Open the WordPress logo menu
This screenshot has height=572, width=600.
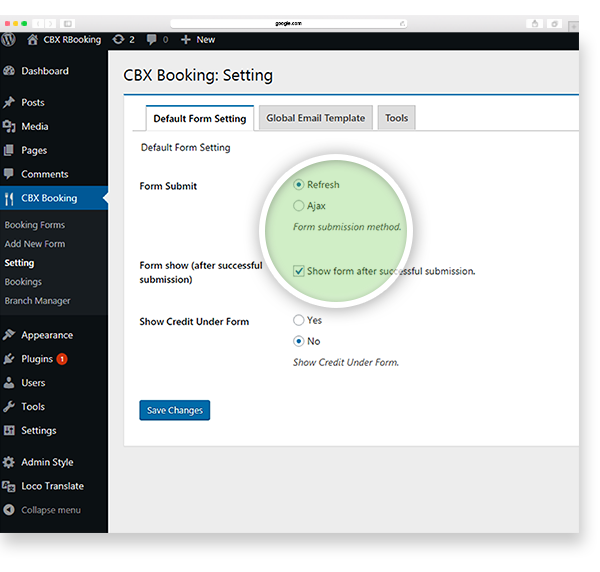point(8,39)
